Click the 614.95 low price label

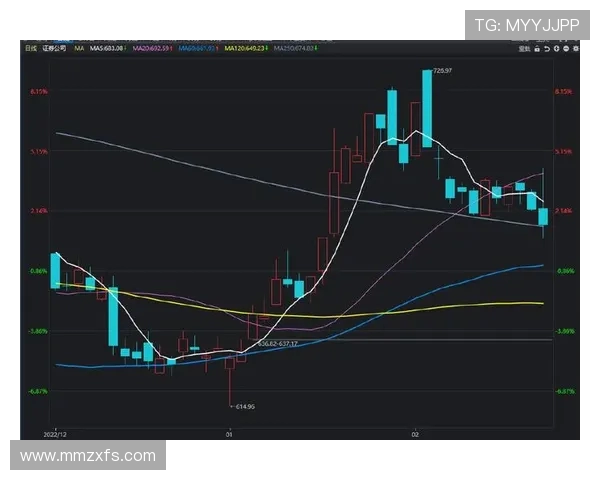[245, 407]
